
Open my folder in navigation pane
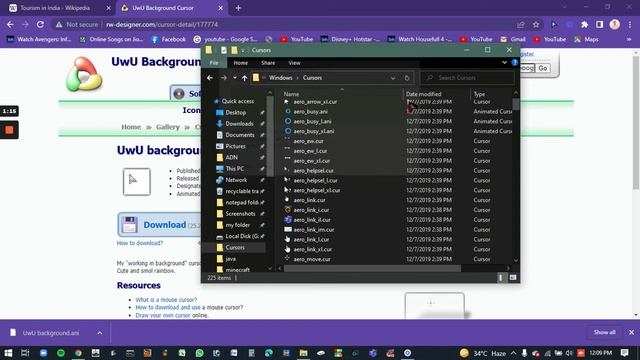coord(238,225)
